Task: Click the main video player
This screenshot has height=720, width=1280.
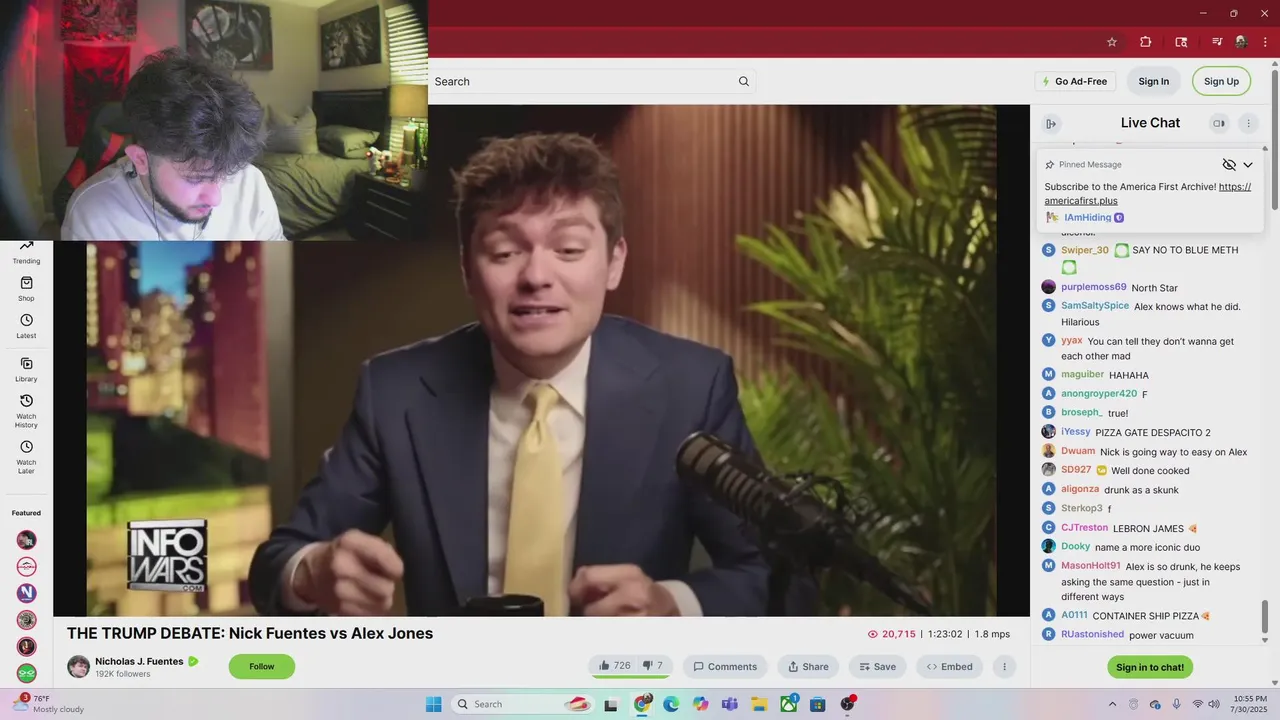Action: tap(541, 361)
